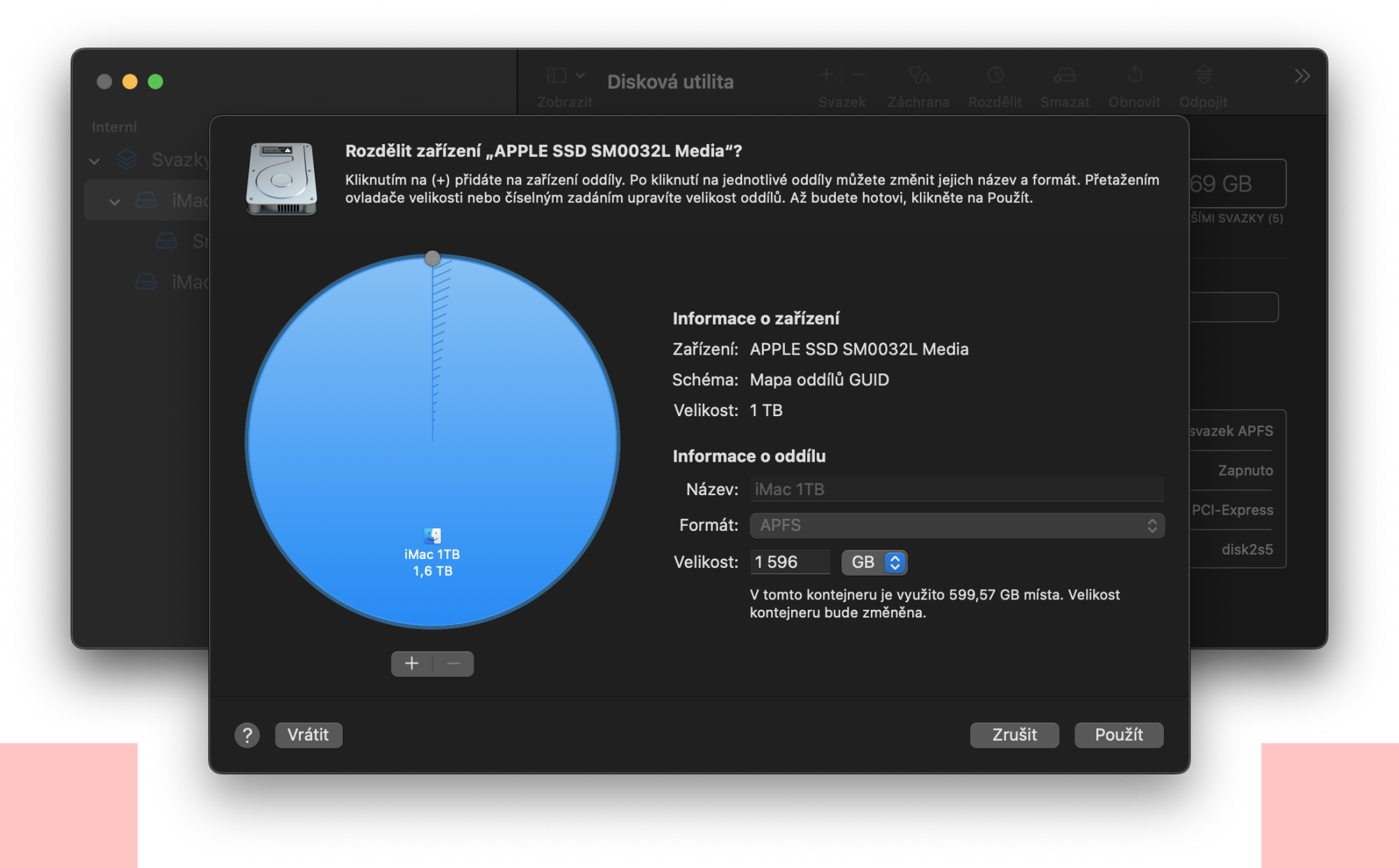
Task: Click the Odpojit unmount toolbar icon
Action: 1203,76
